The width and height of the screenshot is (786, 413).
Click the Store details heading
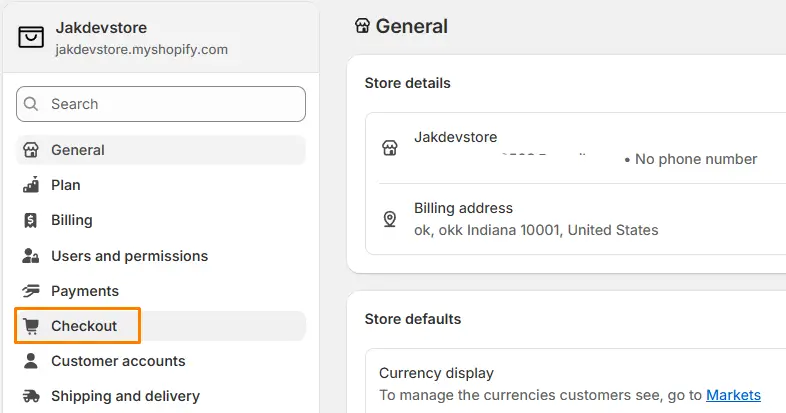[408, 83]
